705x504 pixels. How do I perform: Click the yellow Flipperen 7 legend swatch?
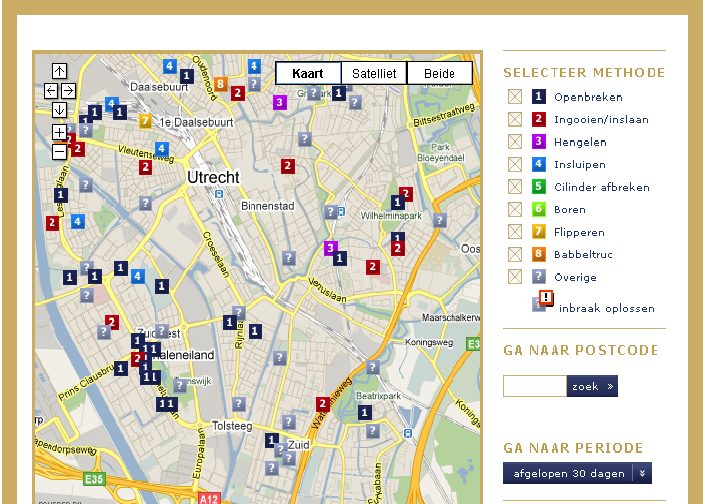click(539, 232)
